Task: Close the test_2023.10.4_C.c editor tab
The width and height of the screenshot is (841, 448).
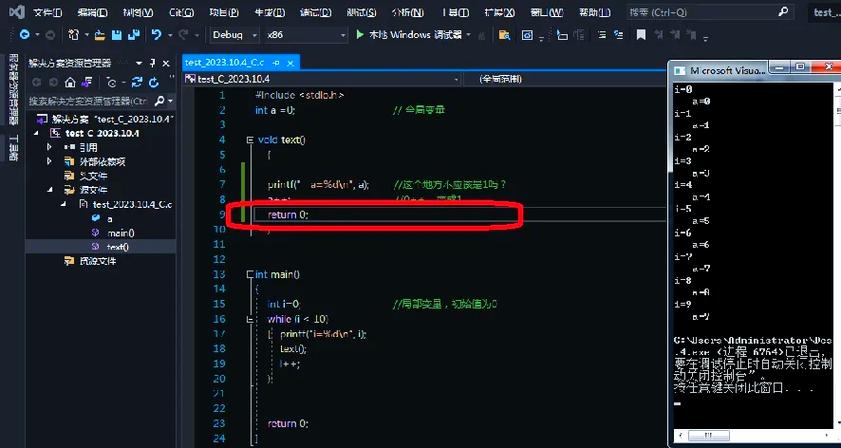Action: 291,63
